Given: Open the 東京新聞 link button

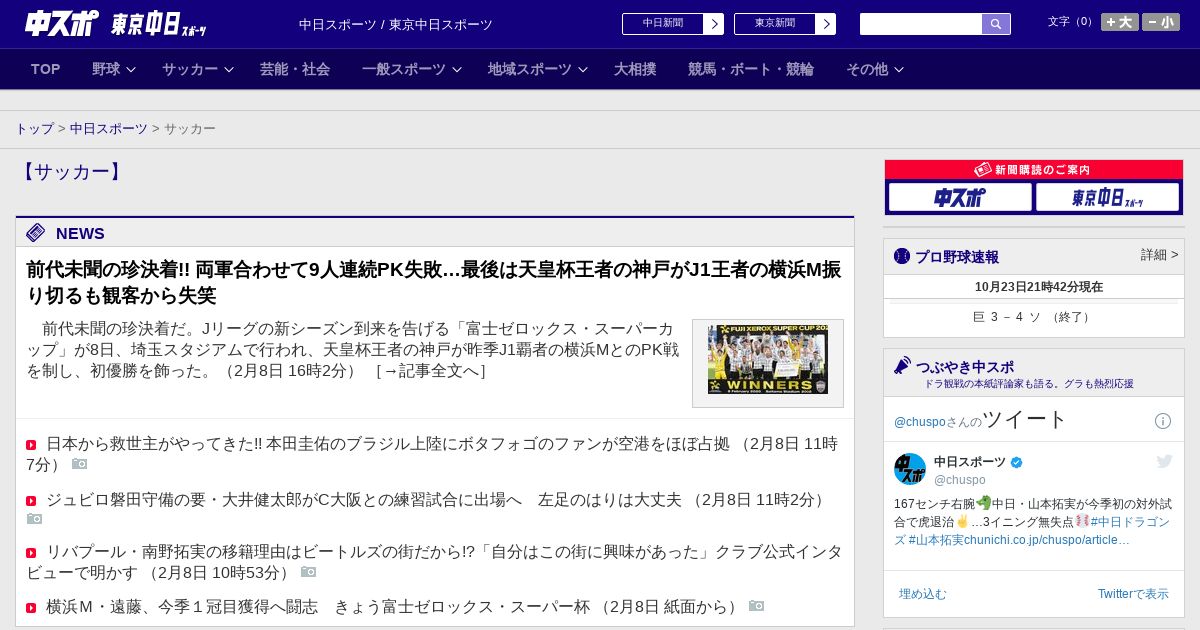Looking at the screenshot, I should point(775,24).
